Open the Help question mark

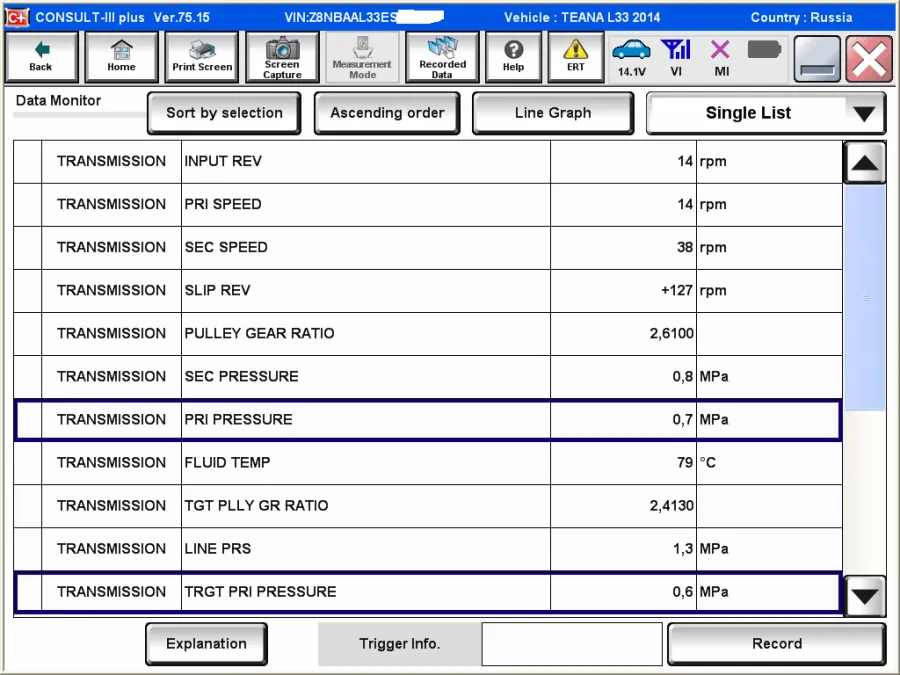[x=513, y=57]
